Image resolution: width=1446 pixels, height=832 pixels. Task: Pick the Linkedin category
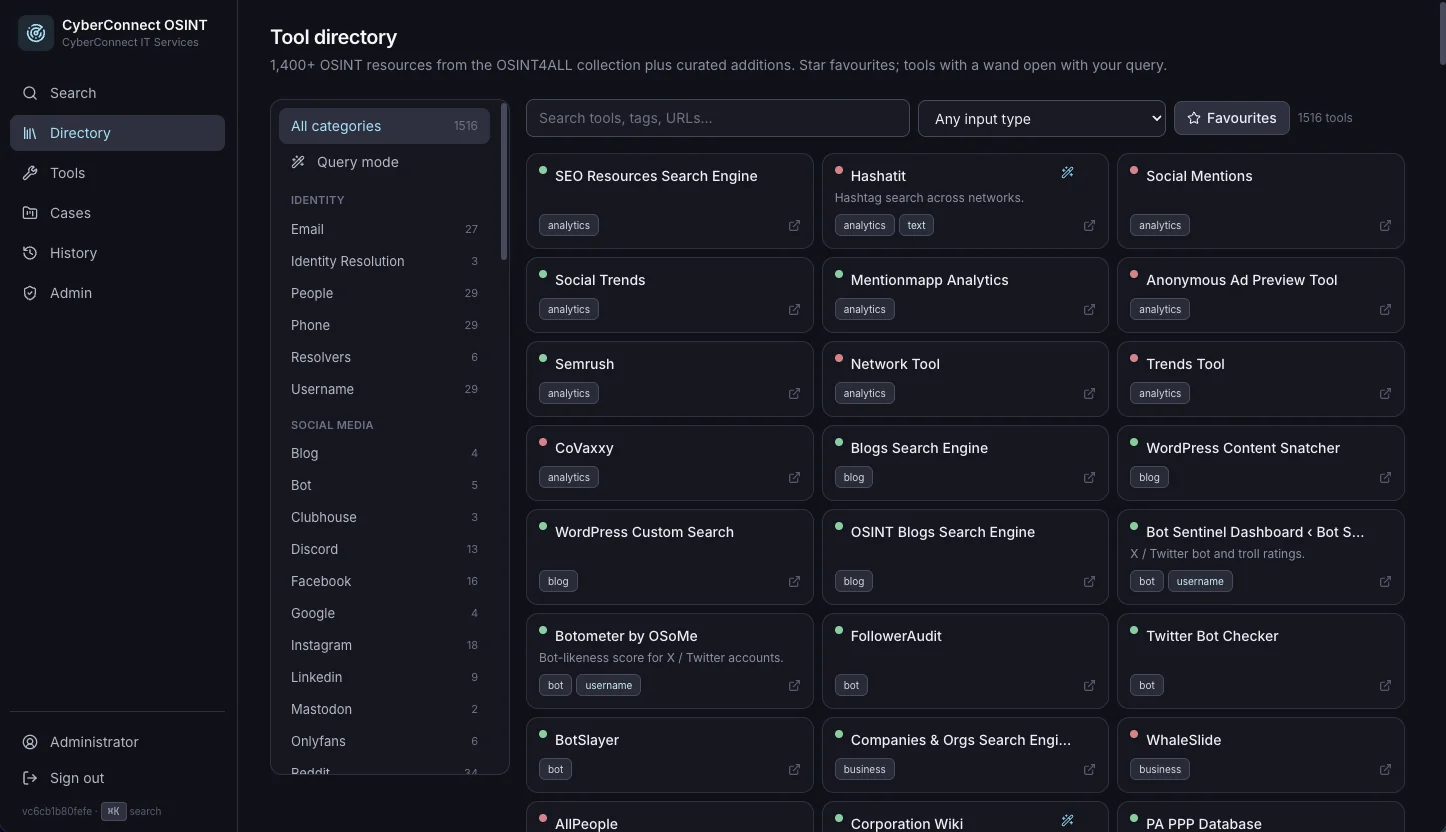(x=384, y=677)
